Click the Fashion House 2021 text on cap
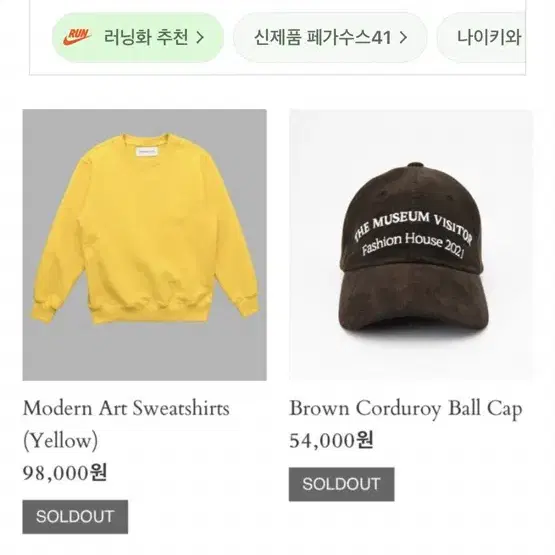 413,245
